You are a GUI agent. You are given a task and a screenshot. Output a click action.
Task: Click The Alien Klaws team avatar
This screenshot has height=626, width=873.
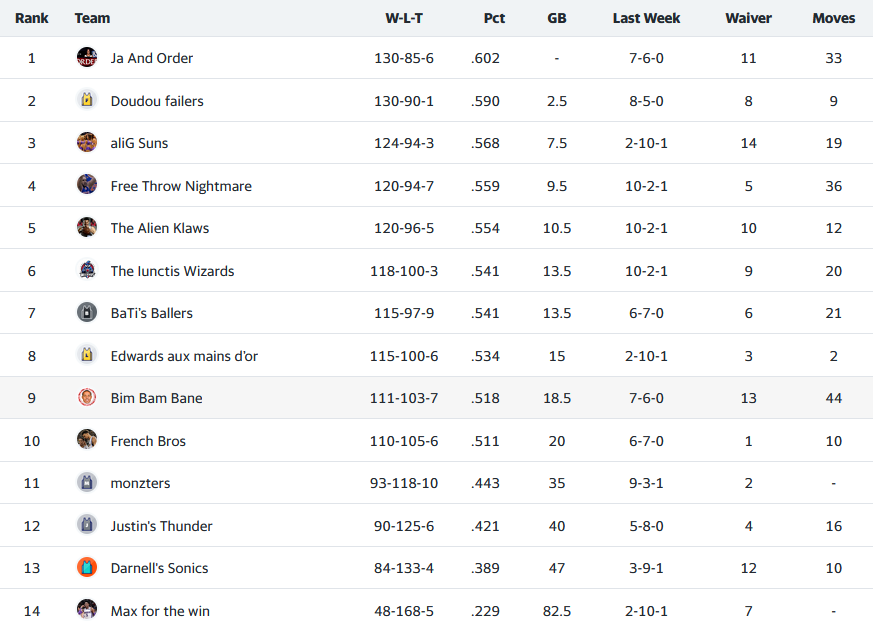pos(87,228)
